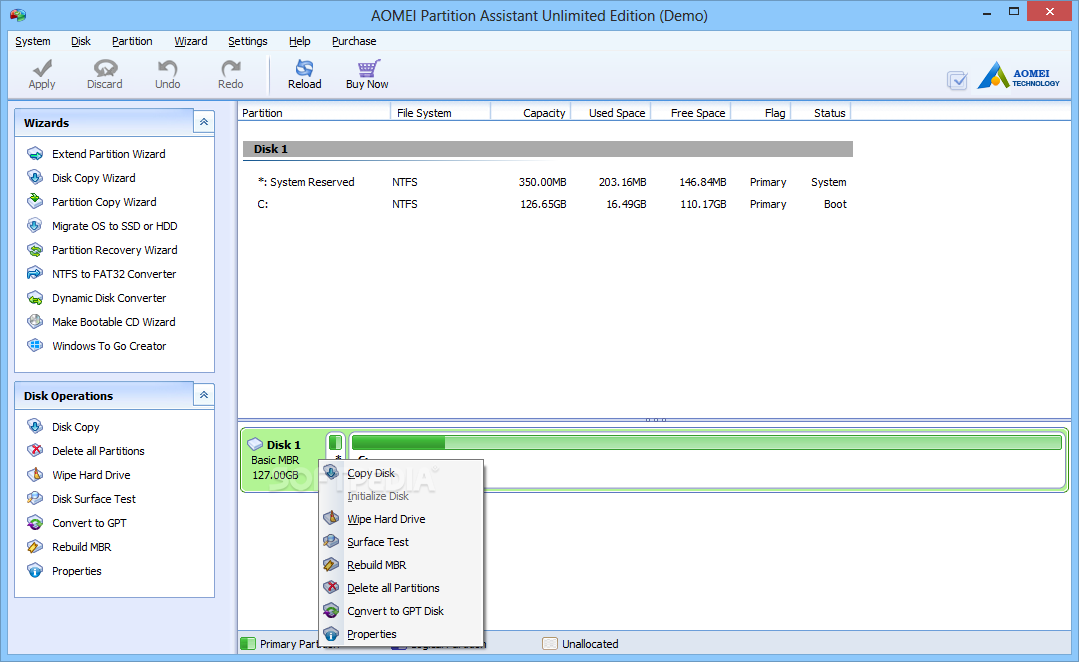Click Convert to GPT sidebar icon

coord(35,523)
